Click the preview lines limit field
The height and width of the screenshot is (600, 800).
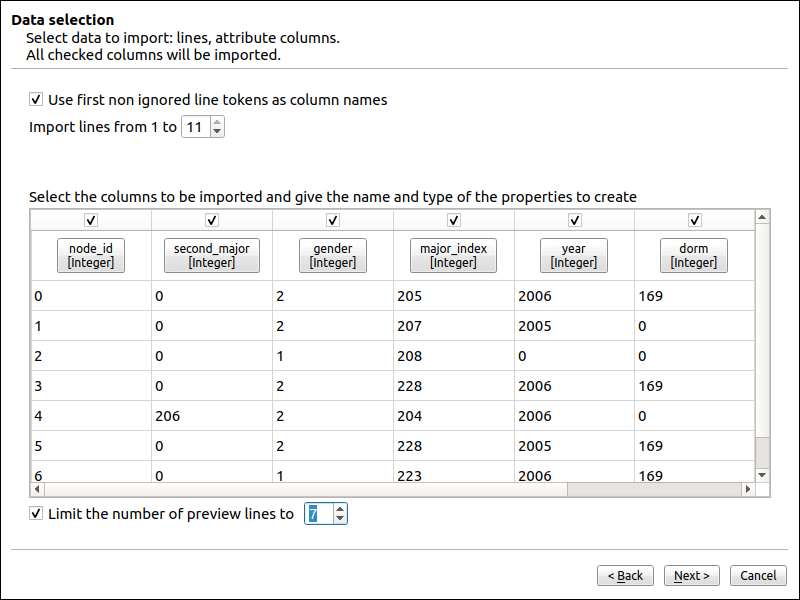click(317, 514)
